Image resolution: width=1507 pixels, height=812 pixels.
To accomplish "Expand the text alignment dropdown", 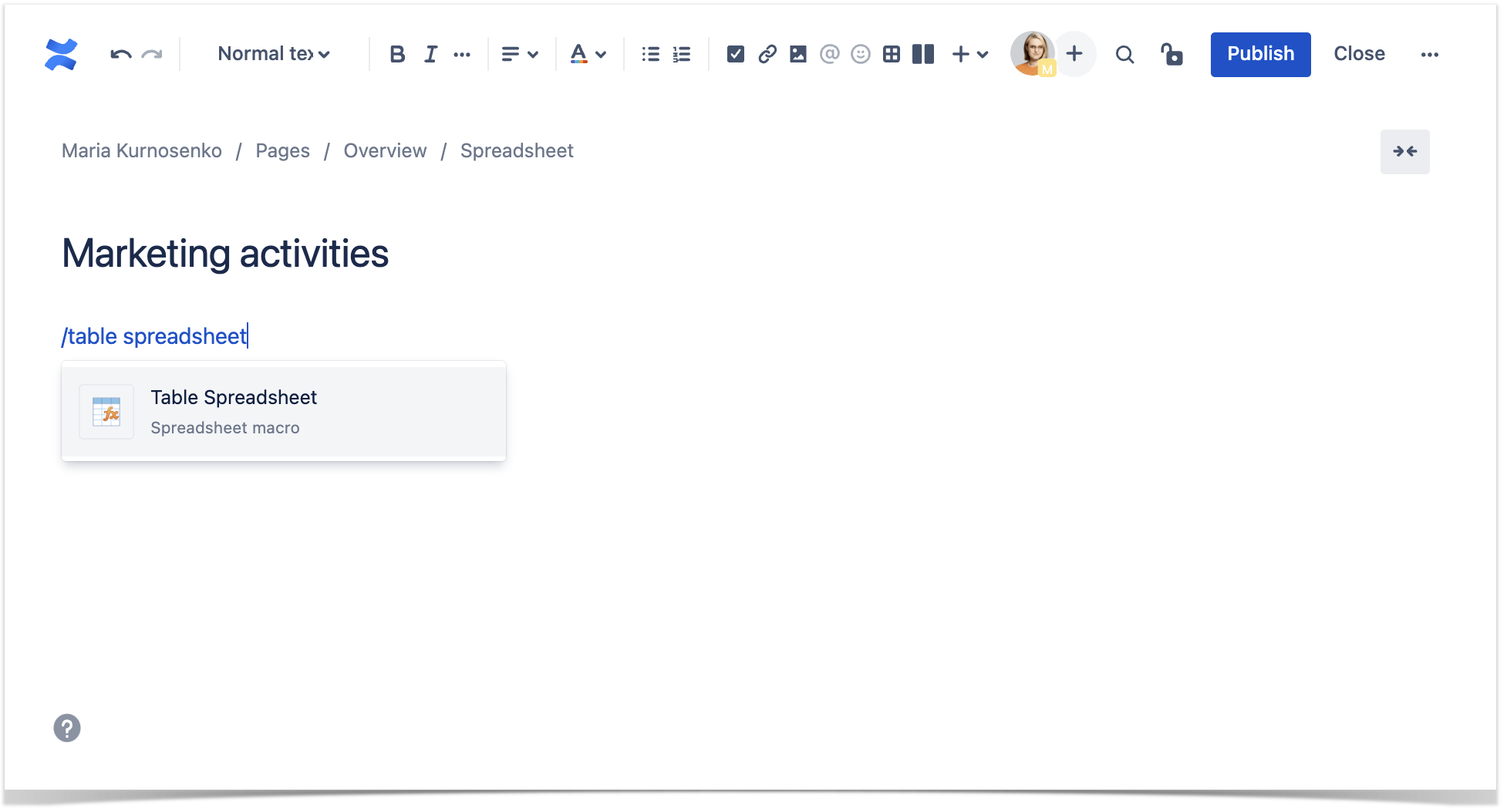I will pyautogui.click(x=520, y=54).
